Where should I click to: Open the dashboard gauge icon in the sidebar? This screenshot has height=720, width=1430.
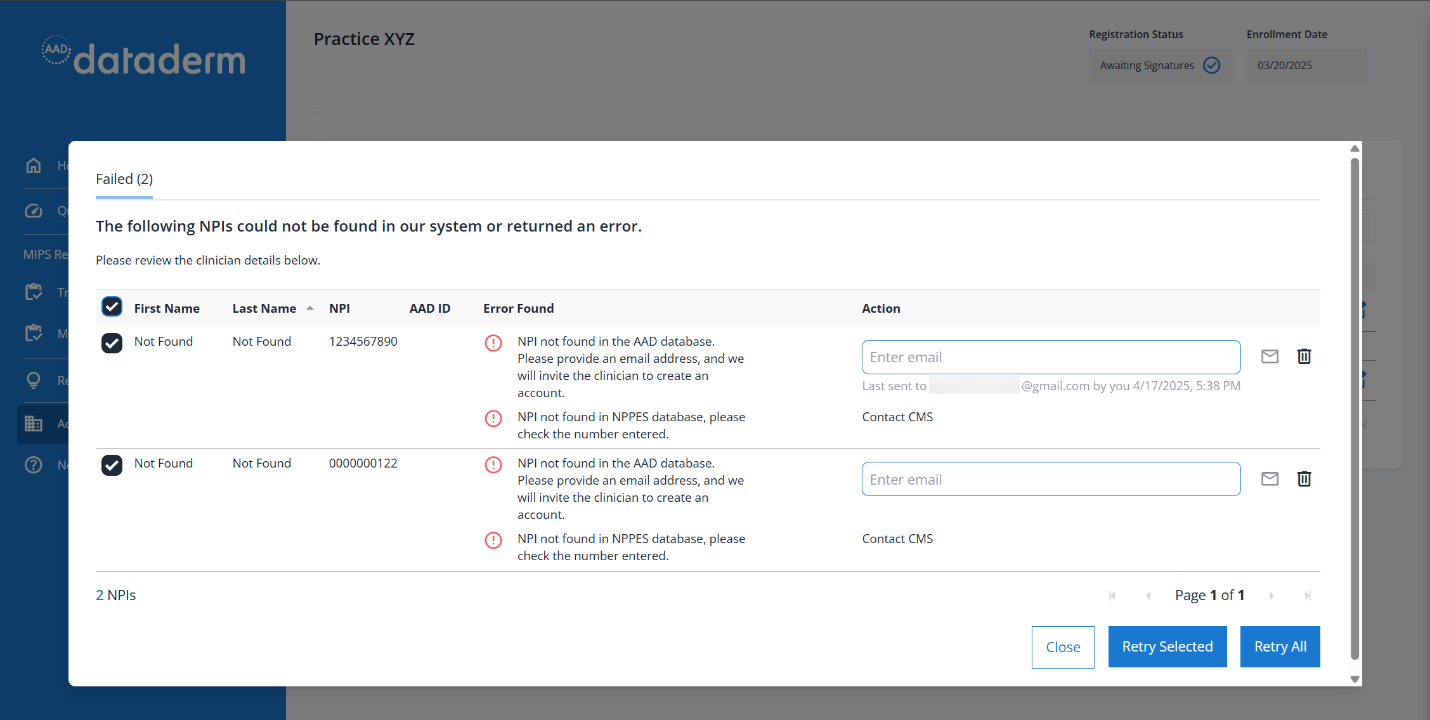tap(33, 211)
